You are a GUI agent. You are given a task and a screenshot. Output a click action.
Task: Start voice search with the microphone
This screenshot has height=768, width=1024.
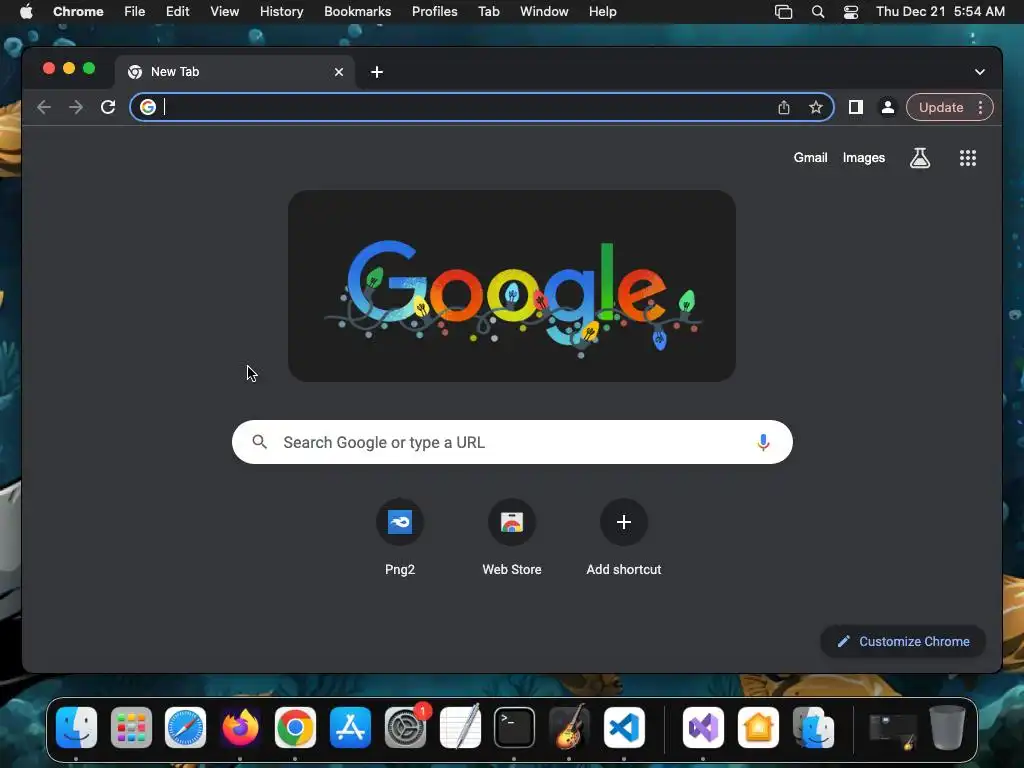[763, 442]
